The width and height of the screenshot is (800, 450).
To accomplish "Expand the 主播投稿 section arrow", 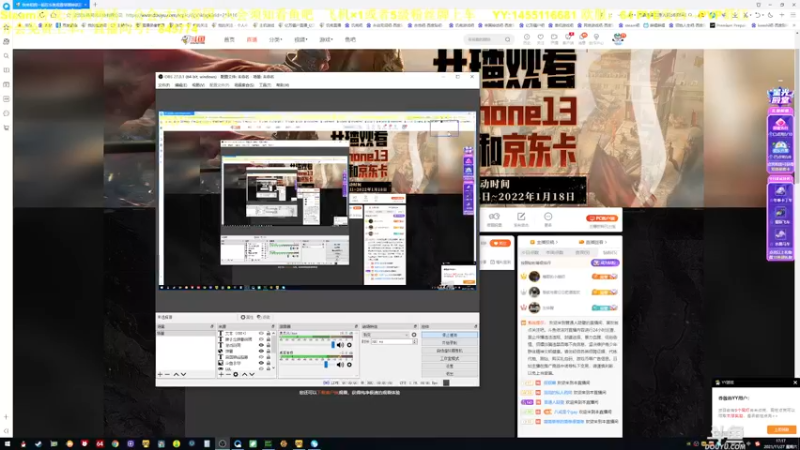I will [x=557, y=242].
